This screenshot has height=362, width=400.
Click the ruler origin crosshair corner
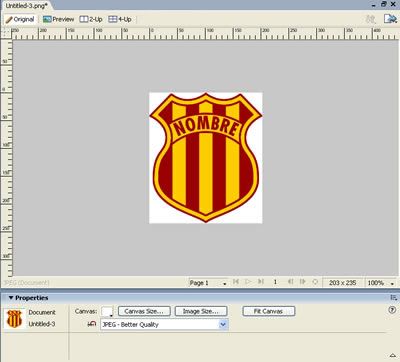(x=6, y=33)
